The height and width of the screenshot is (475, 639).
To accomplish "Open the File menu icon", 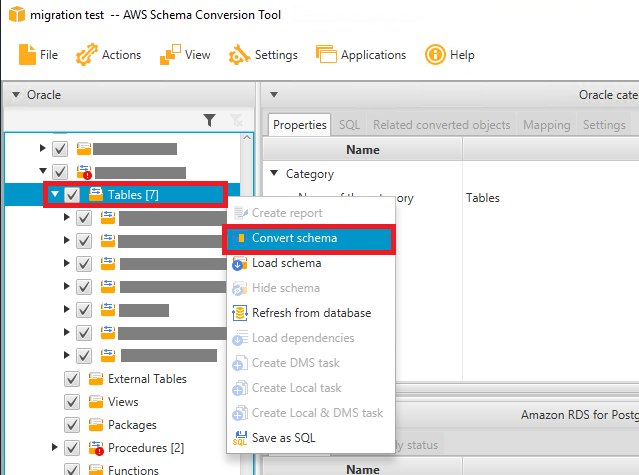I will pos(27,55).
